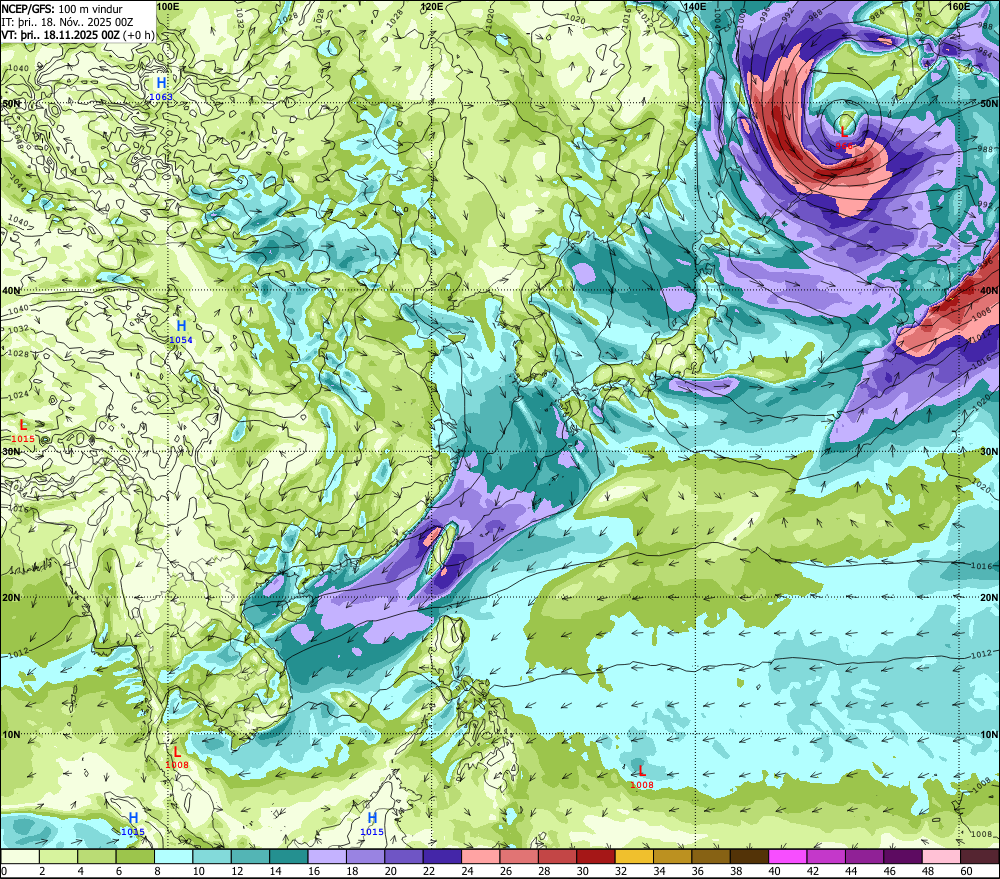Click the legend value 60
1000x879 pixels.
point(966,871)
